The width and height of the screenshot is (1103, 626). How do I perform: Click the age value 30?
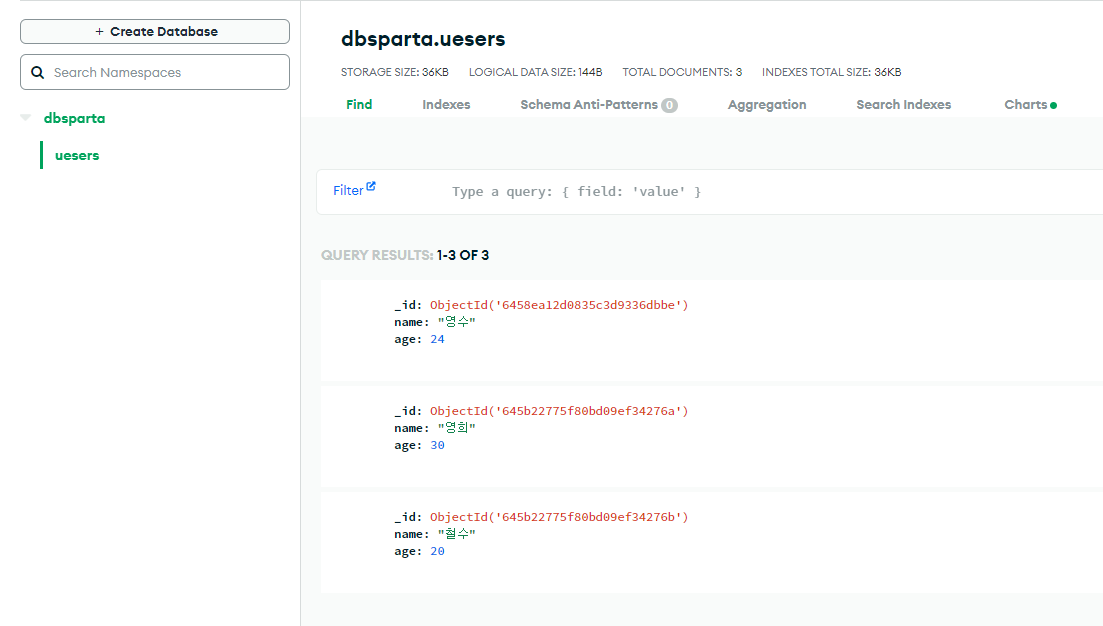click(x=438, y=445)
